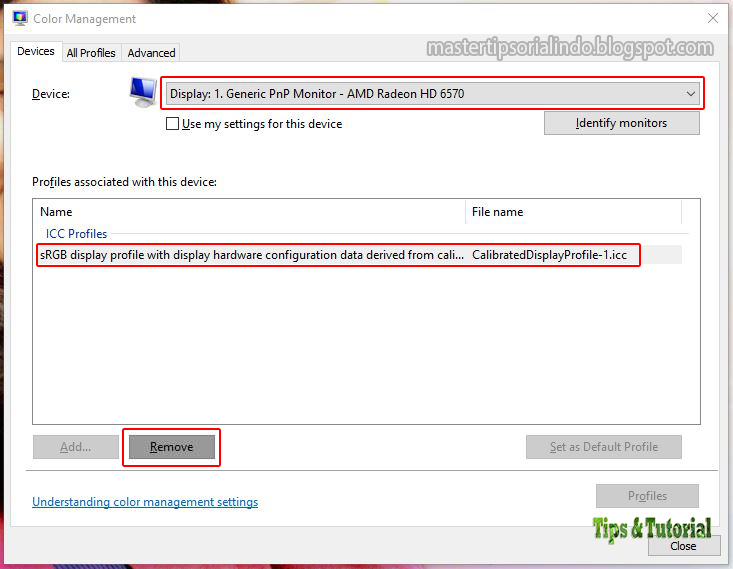Close the Color Management window with X
Viewport: 733px width, 569px height.
coord(712,18)
